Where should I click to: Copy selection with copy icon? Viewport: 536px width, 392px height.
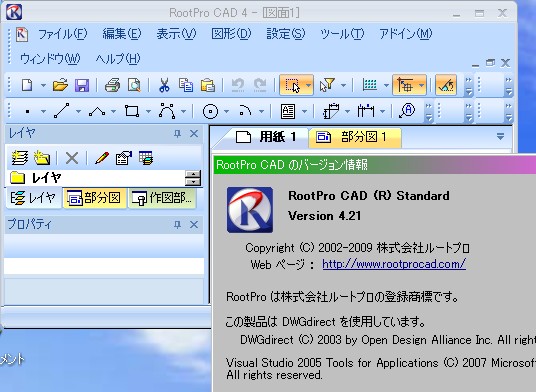coord(186,85)
